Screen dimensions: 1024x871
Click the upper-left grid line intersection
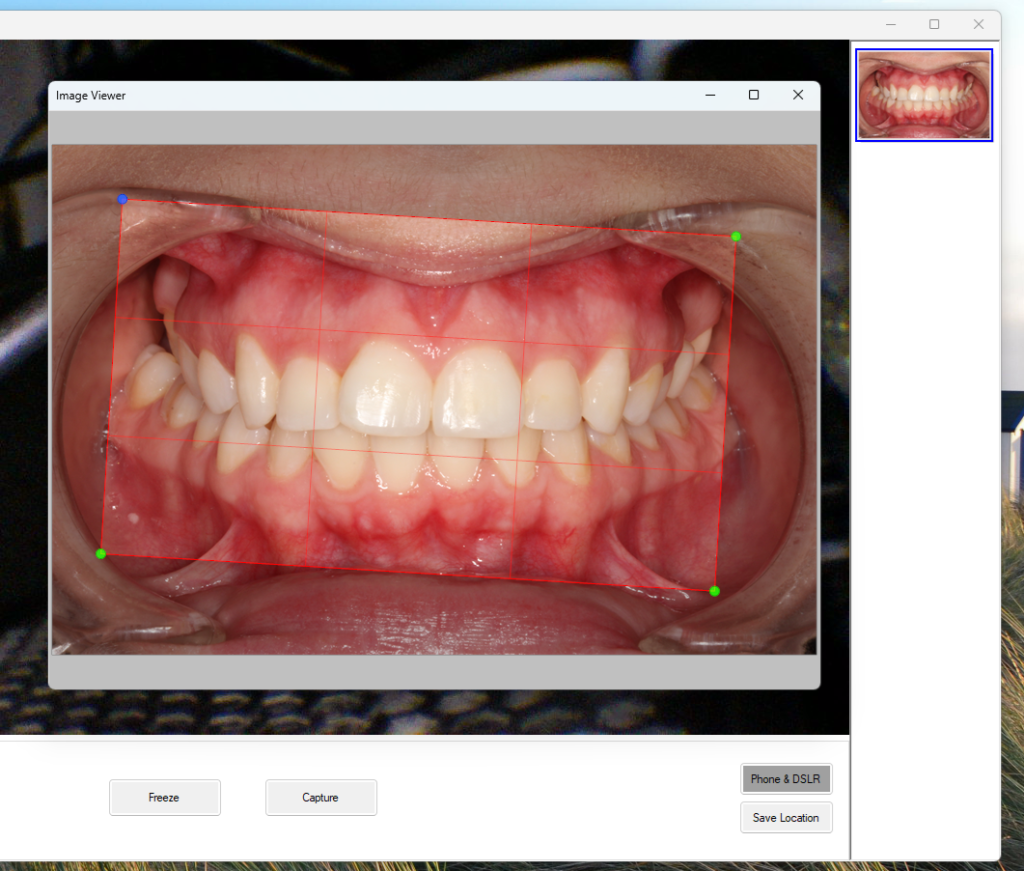[x=320, y=326]
